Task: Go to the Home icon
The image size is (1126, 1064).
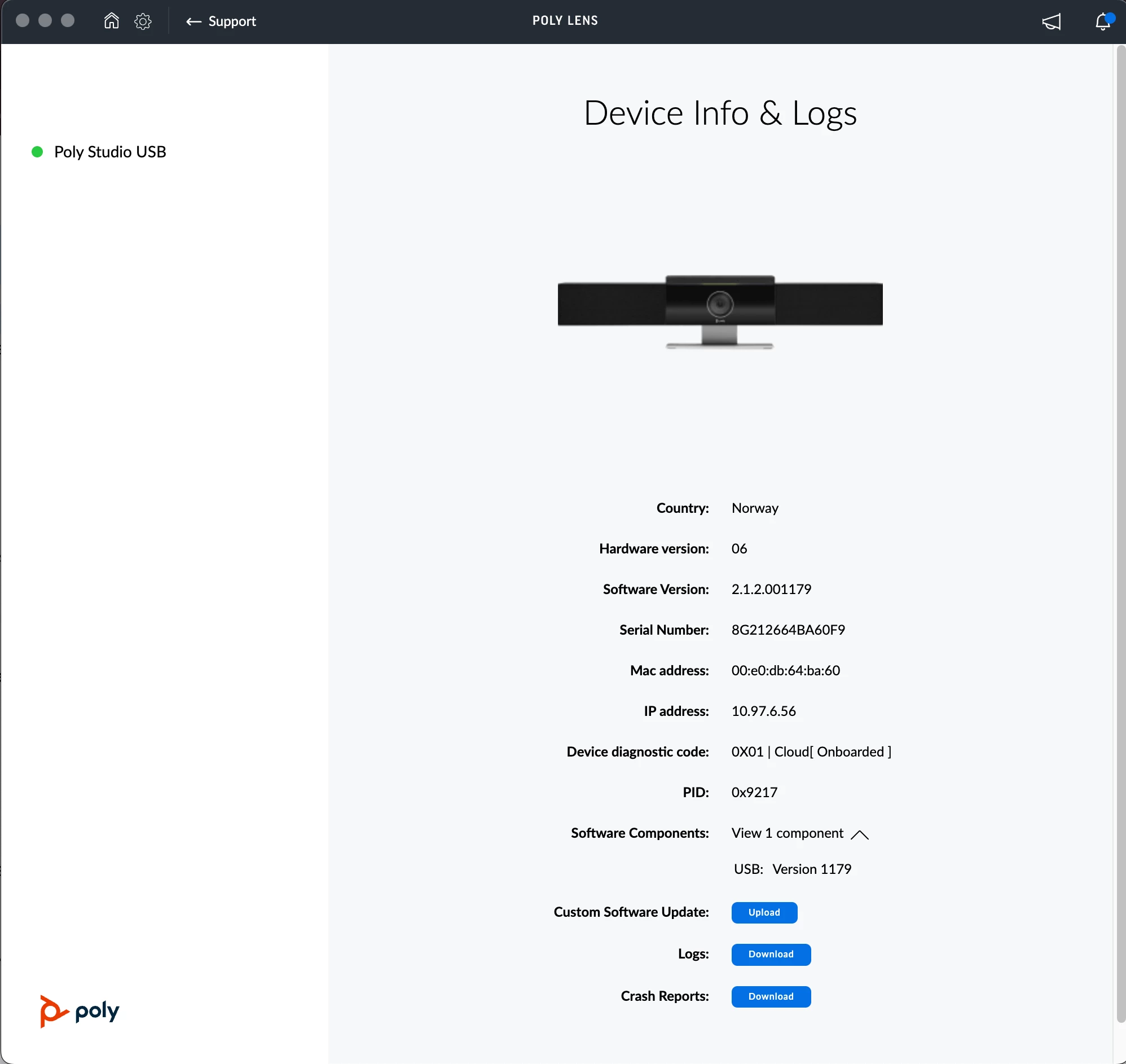Action: pyautogui.click(x=112, y=21)
